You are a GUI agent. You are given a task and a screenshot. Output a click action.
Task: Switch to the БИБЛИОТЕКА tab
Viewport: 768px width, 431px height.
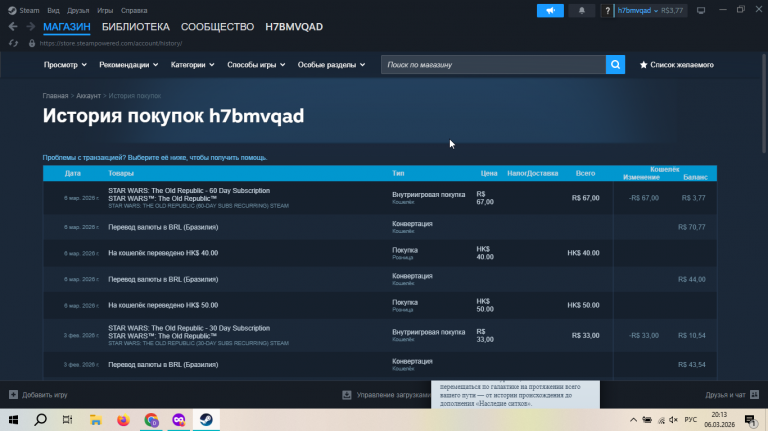coord(136,27)
